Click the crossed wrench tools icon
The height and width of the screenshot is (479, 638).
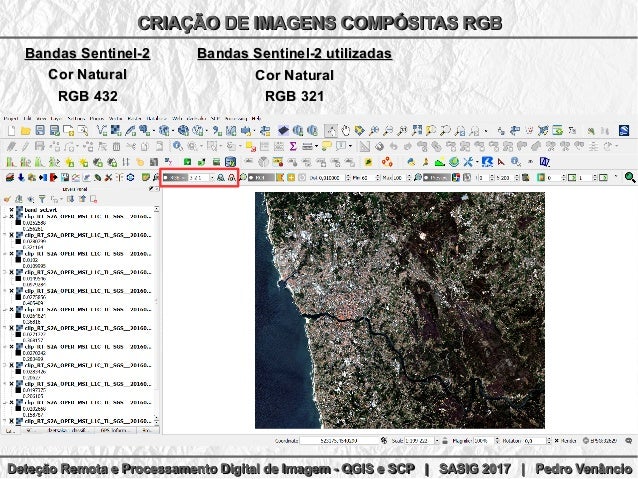[x=468, y=162]
